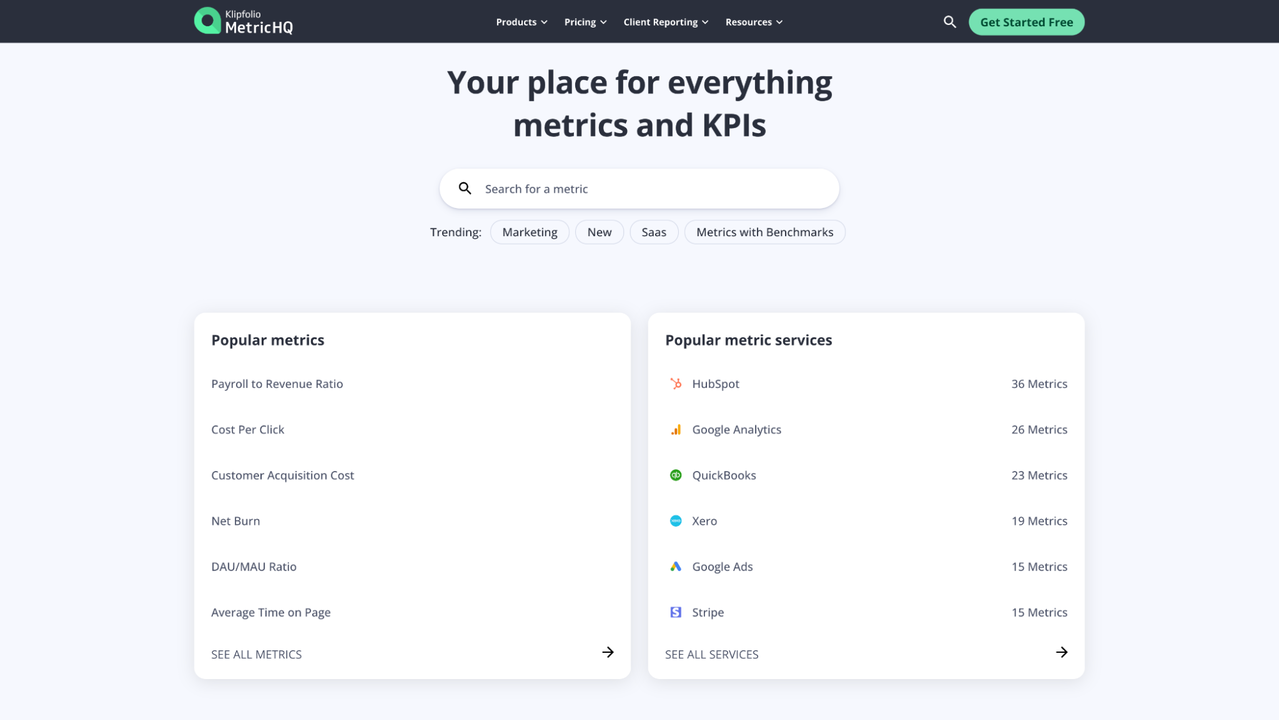1279x720 pixels.
Task: Open the Xero service name
Action: click(x=705, y=521)
